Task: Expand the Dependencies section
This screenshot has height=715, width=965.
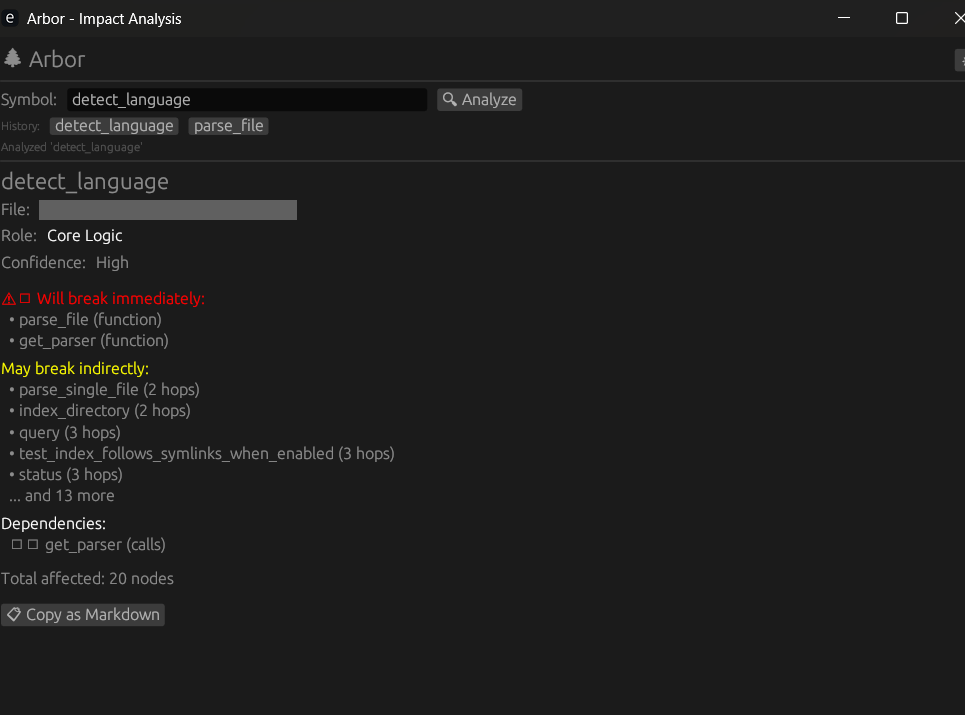Action: pos(53,523)
